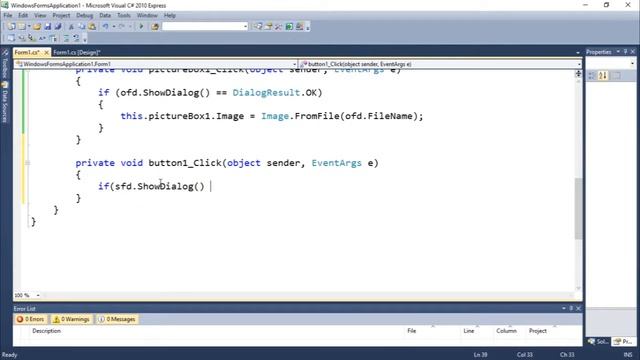Sort Properties alphabetically
The image size is (640, 360).
pos(603,76)
